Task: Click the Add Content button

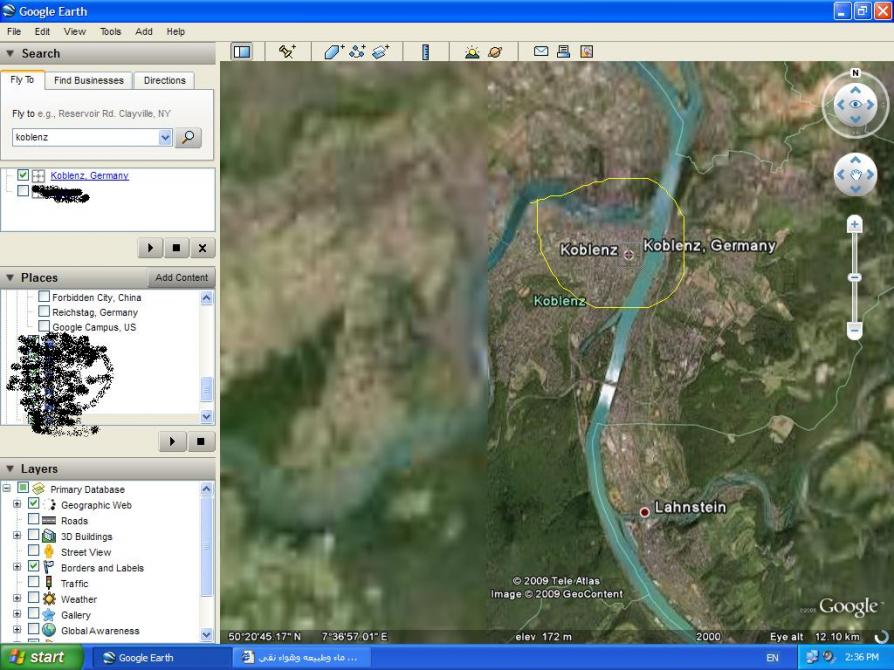Action: 181,278
